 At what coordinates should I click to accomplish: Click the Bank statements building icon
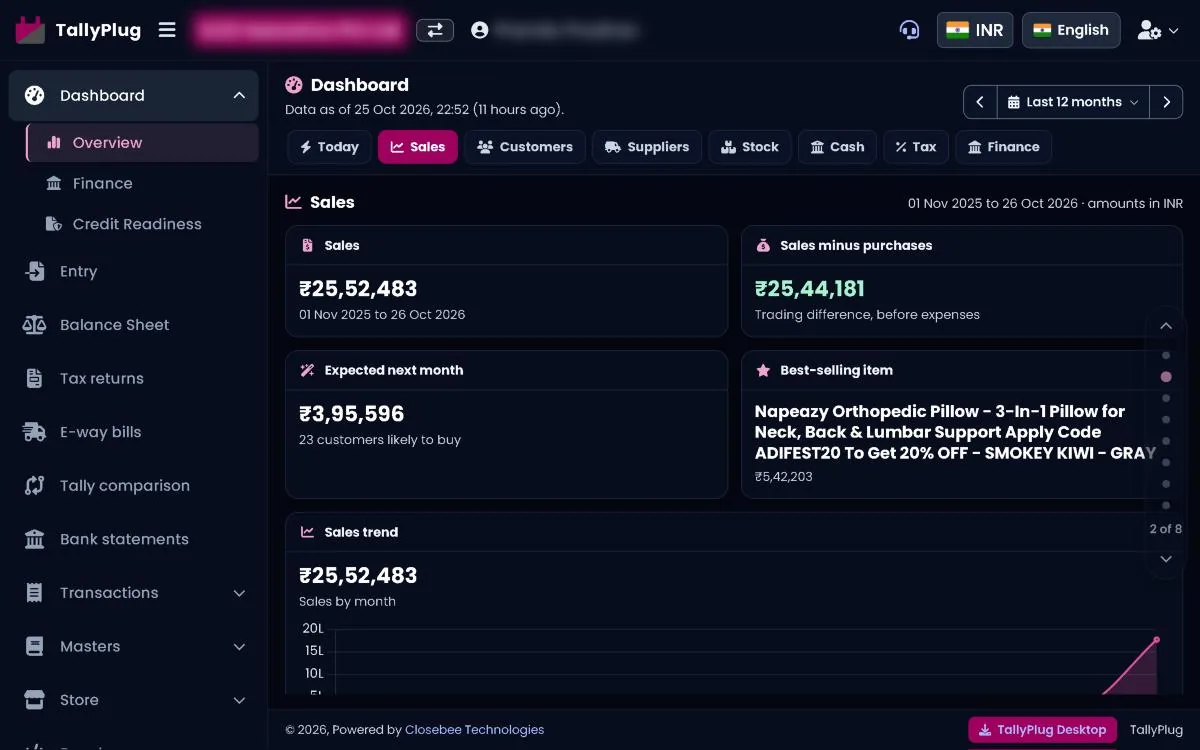(35, 539)
